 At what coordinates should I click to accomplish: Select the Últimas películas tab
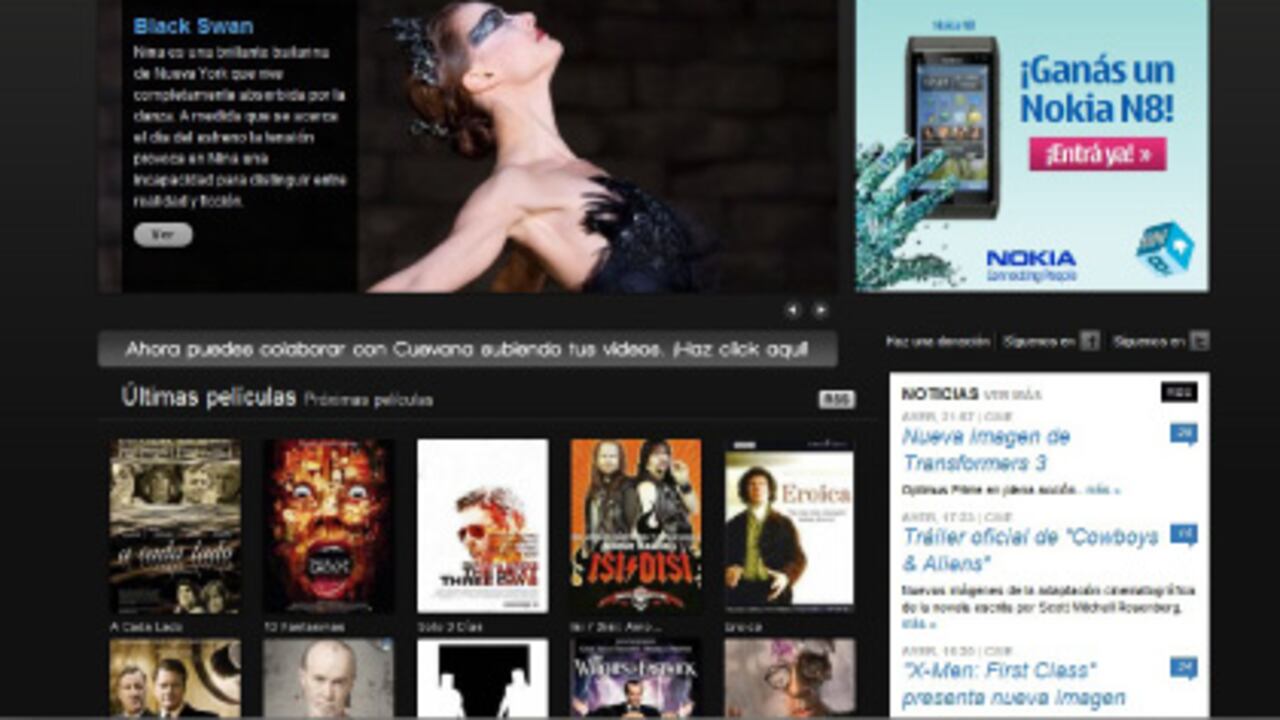coord(208,397)
